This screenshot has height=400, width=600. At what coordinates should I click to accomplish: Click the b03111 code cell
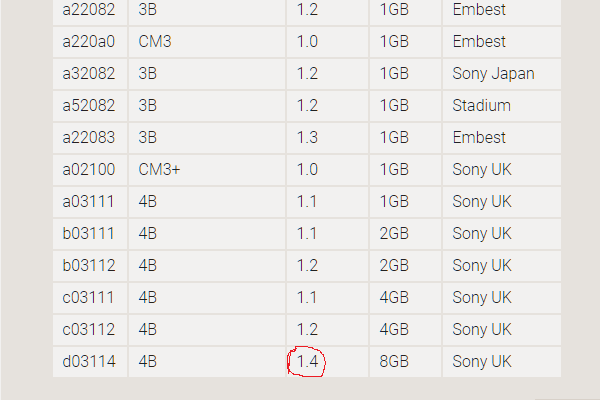88,233
